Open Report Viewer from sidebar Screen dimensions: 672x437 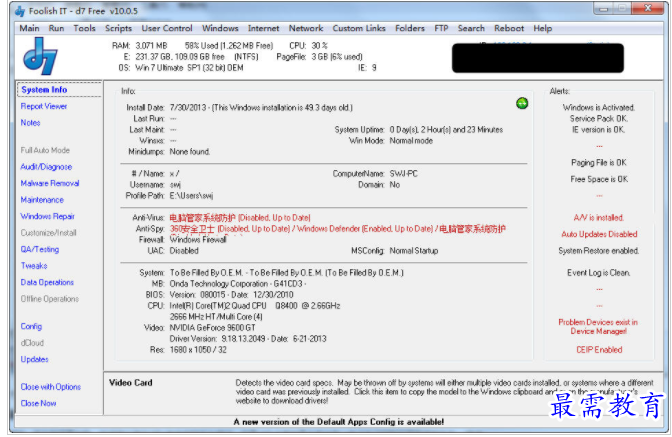(44, 106)
